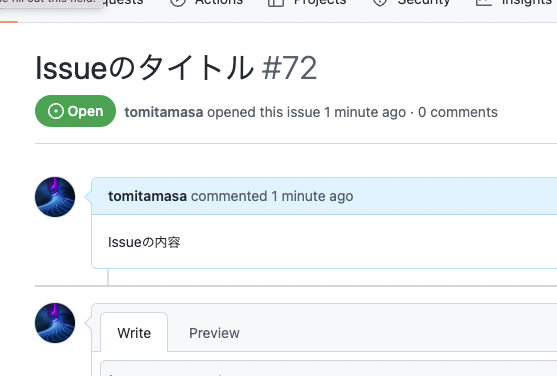Click the issue number #72
The height and width of the screenshot is (376, 557).
coord(289,68)
